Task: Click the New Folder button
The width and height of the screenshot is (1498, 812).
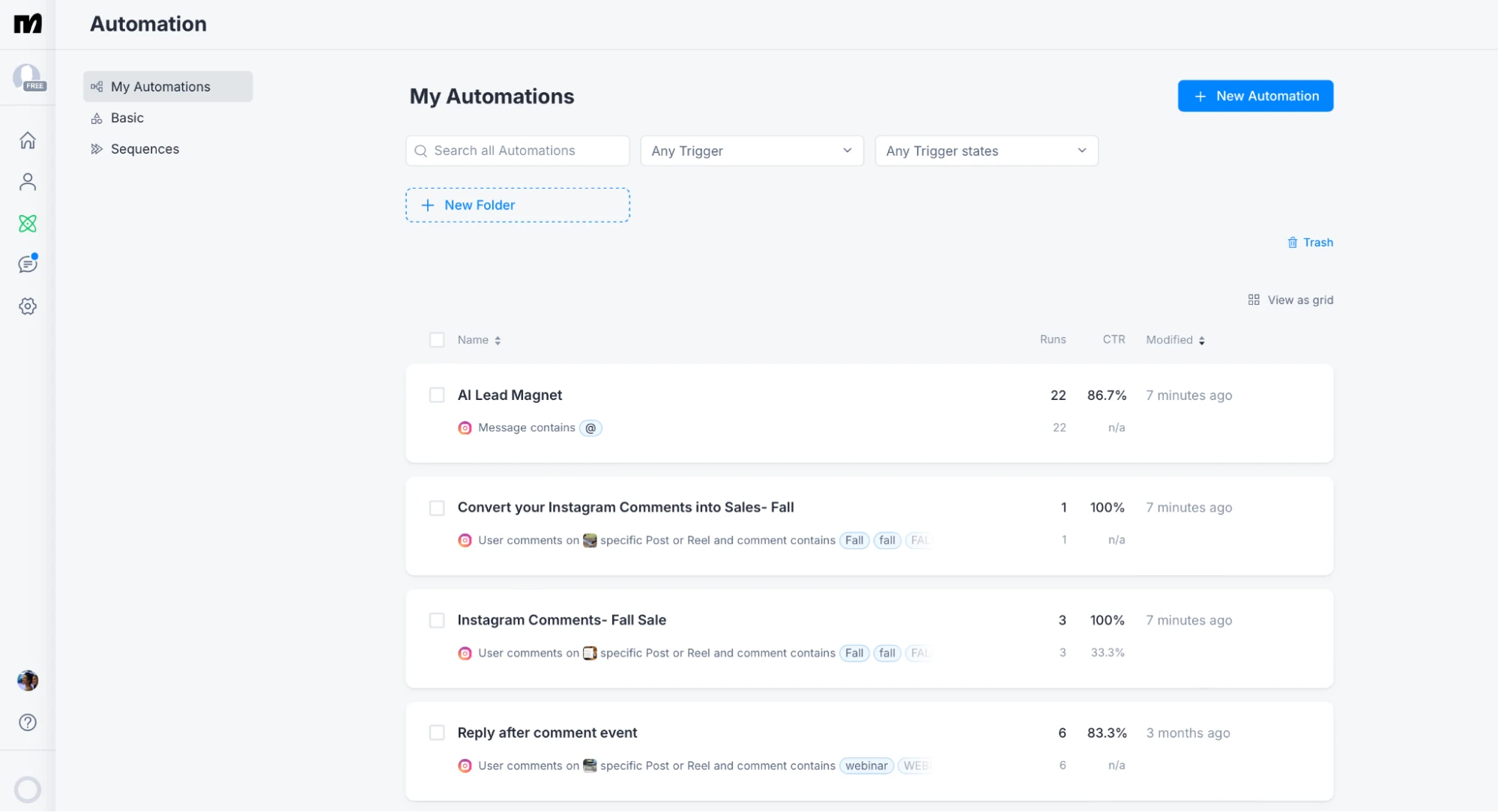Action: (x=518, y=205)
